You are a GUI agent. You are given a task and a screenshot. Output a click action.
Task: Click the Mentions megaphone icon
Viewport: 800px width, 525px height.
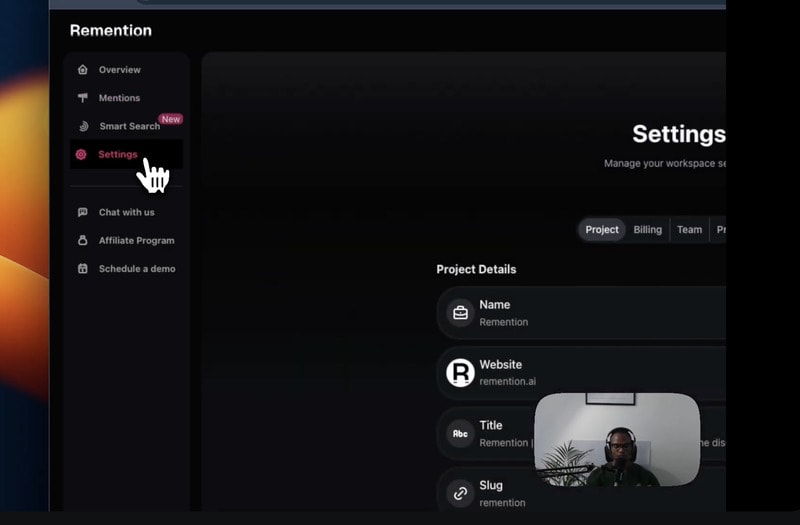coord(82,98)
